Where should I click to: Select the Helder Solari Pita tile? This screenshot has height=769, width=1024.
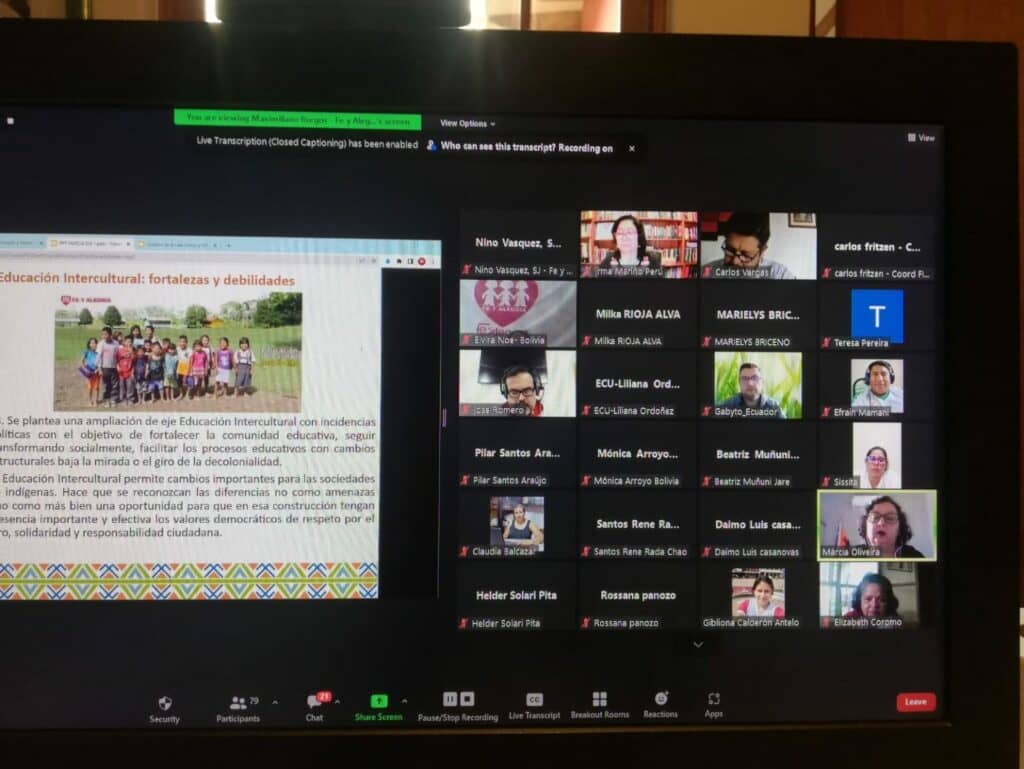point(517,597)
